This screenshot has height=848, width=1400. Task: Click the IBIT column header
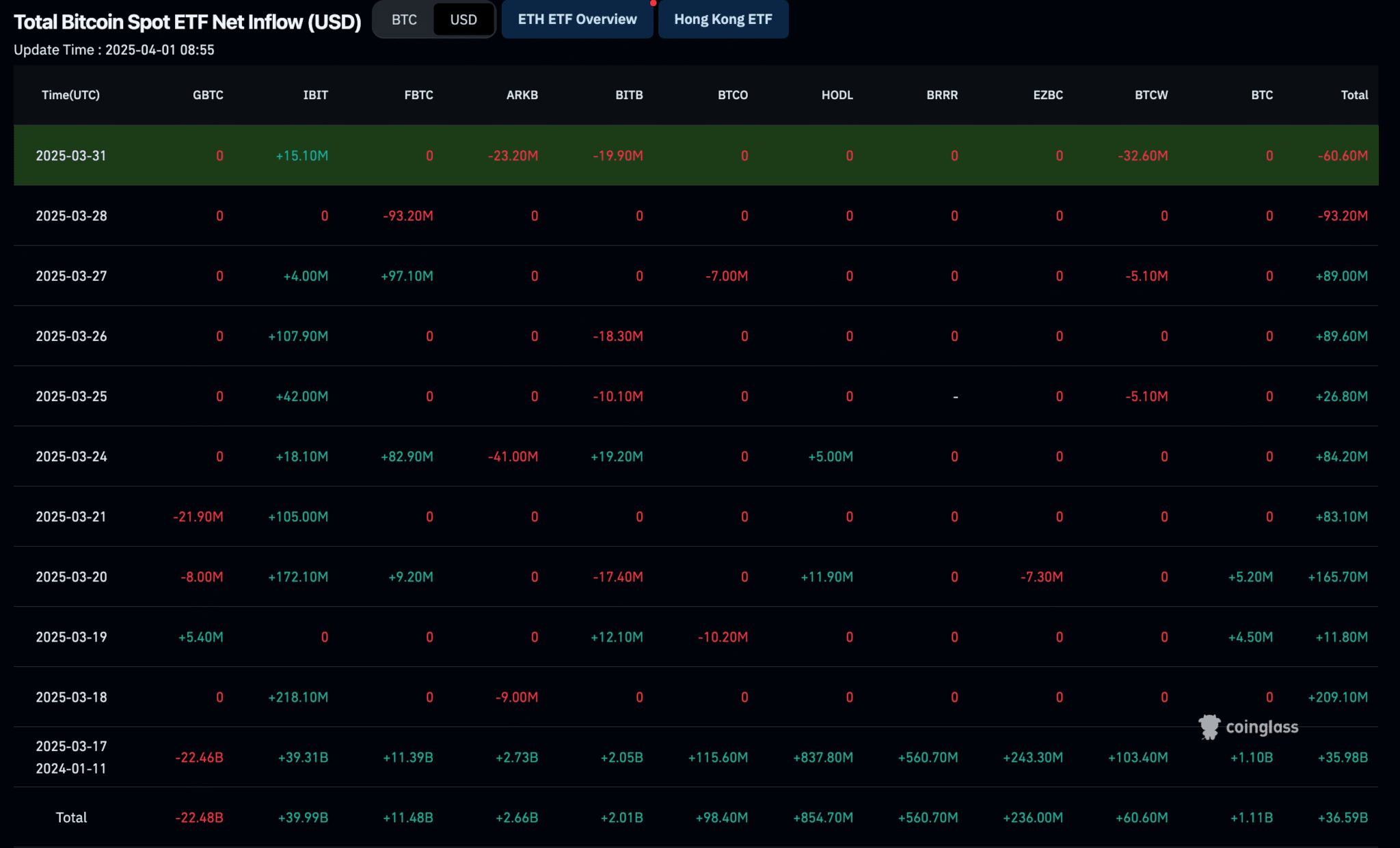pyautogui.click(x=316, y=95)
